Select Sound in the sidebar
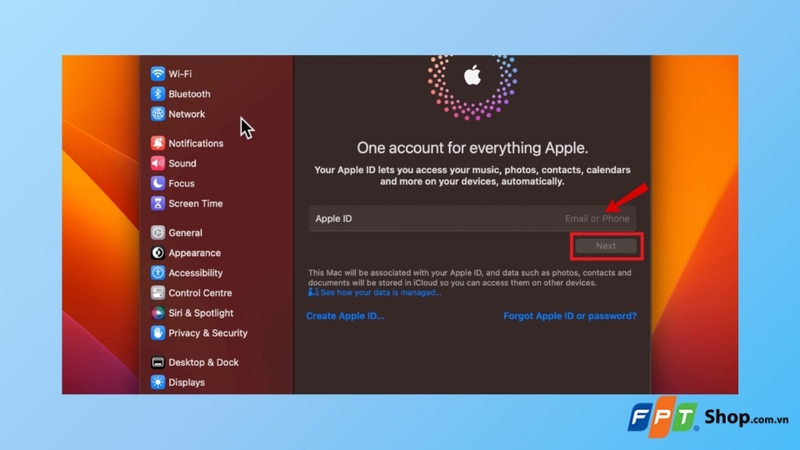 pos(182,163)
